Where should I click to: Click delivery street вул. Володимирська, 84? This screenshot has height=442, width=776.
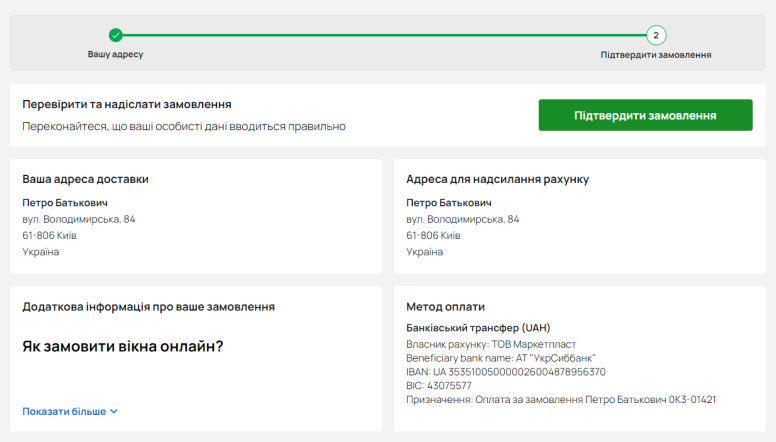[x=79, y=219]
